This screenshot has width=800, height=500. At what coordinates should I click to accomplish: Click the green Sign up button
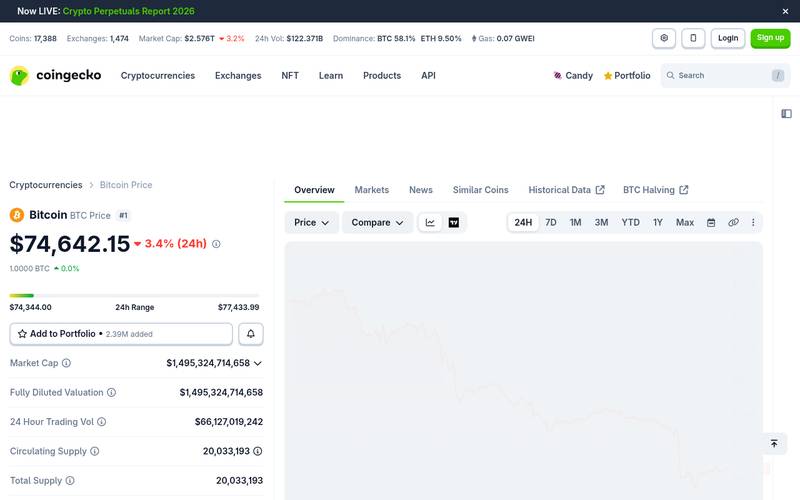[770, 38]
